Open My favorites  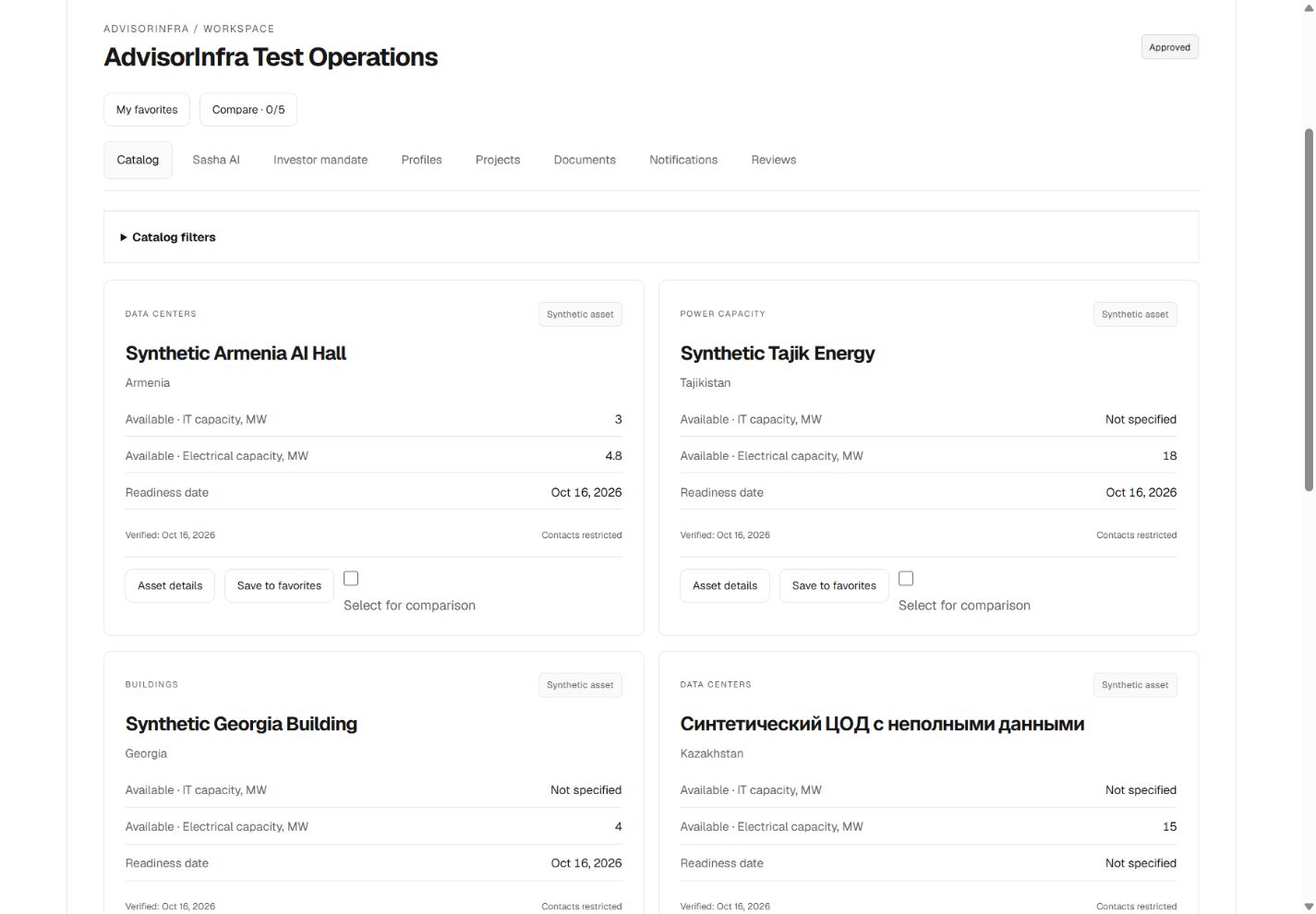click(147, 110)
